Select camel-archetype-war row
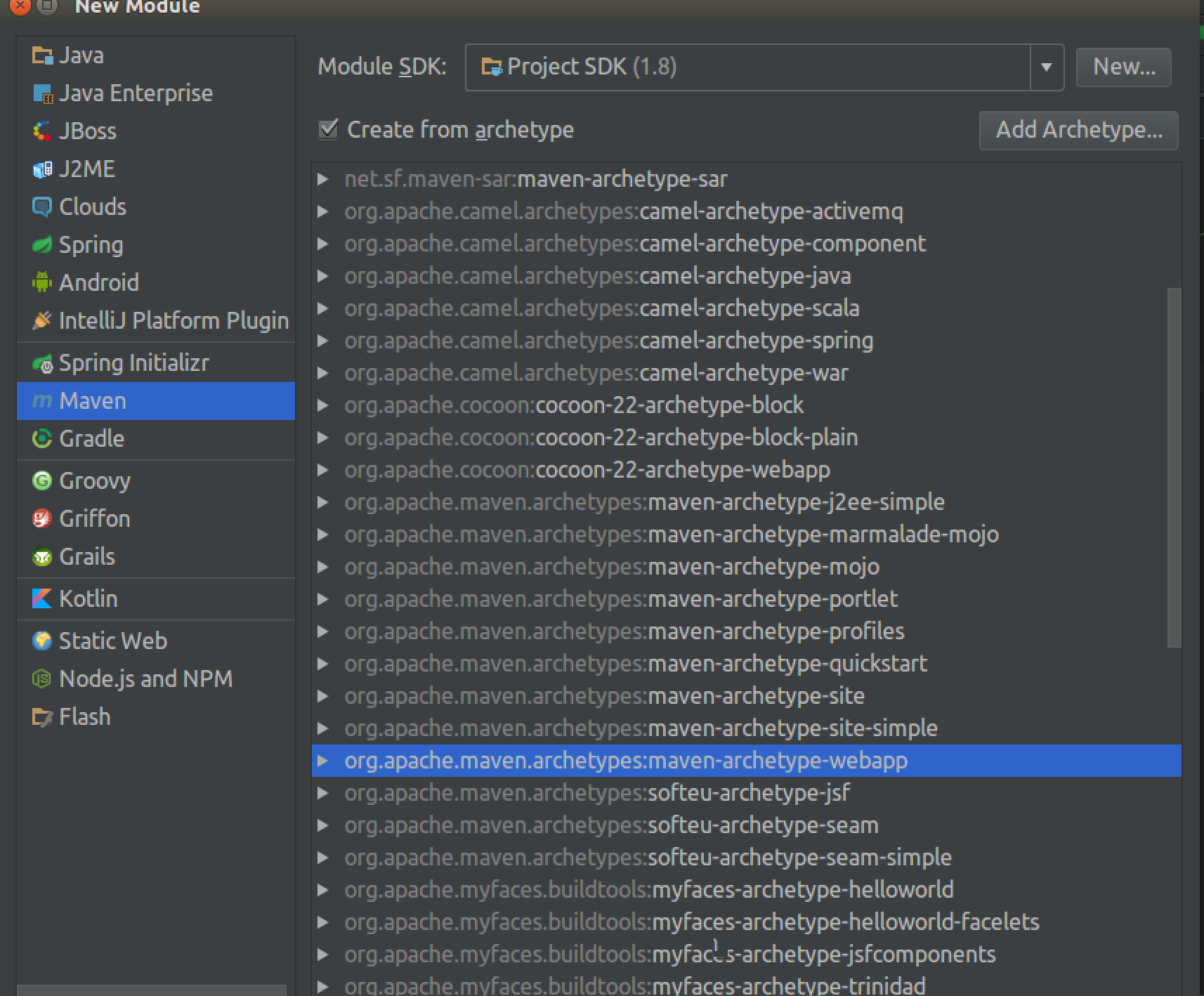Viewport: 1204px width, 996px height. [746, 373]
